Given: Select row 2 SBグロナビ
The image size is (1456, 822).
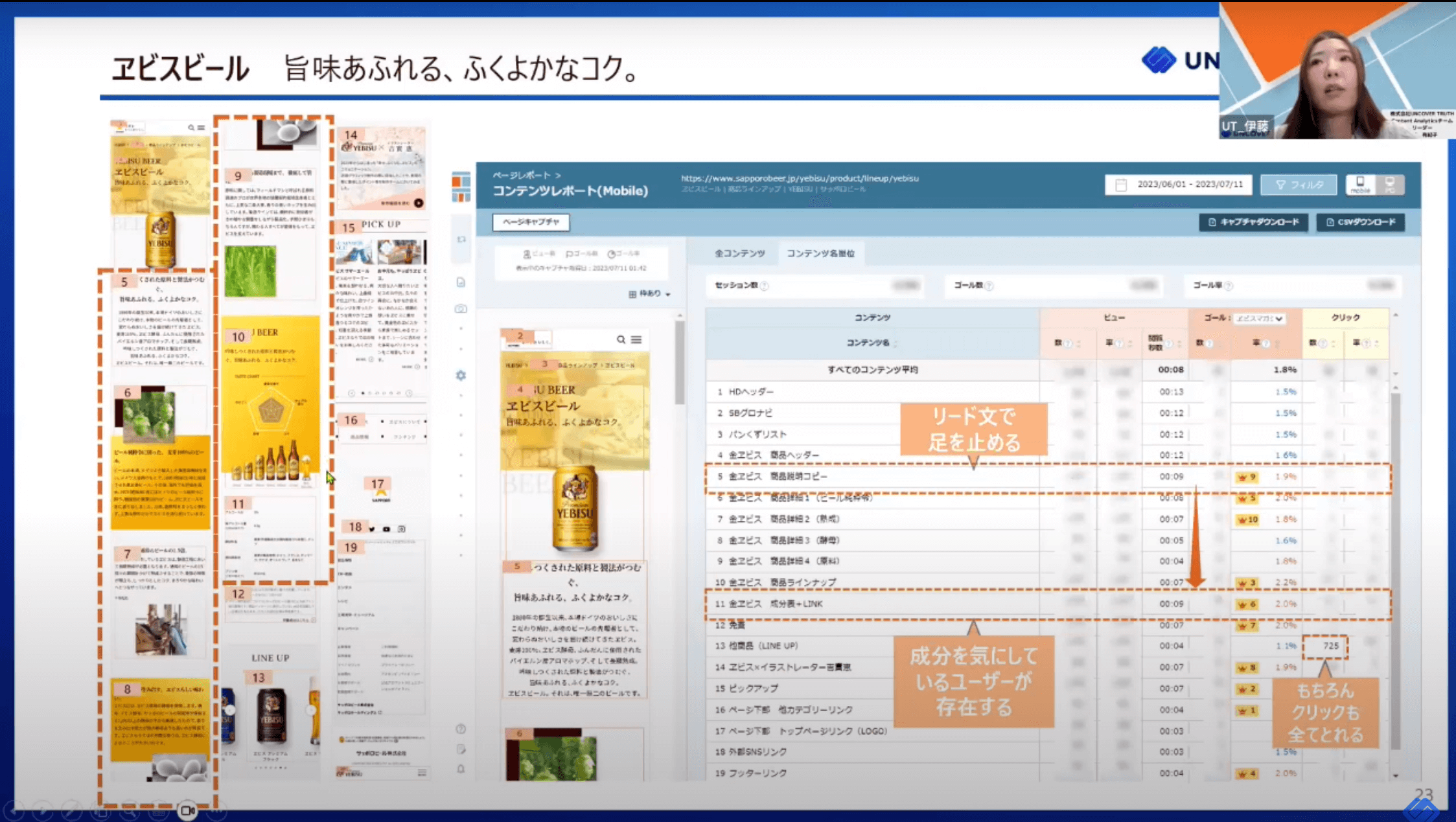Looking at the screenshot, I should (x=1047, y=413).
